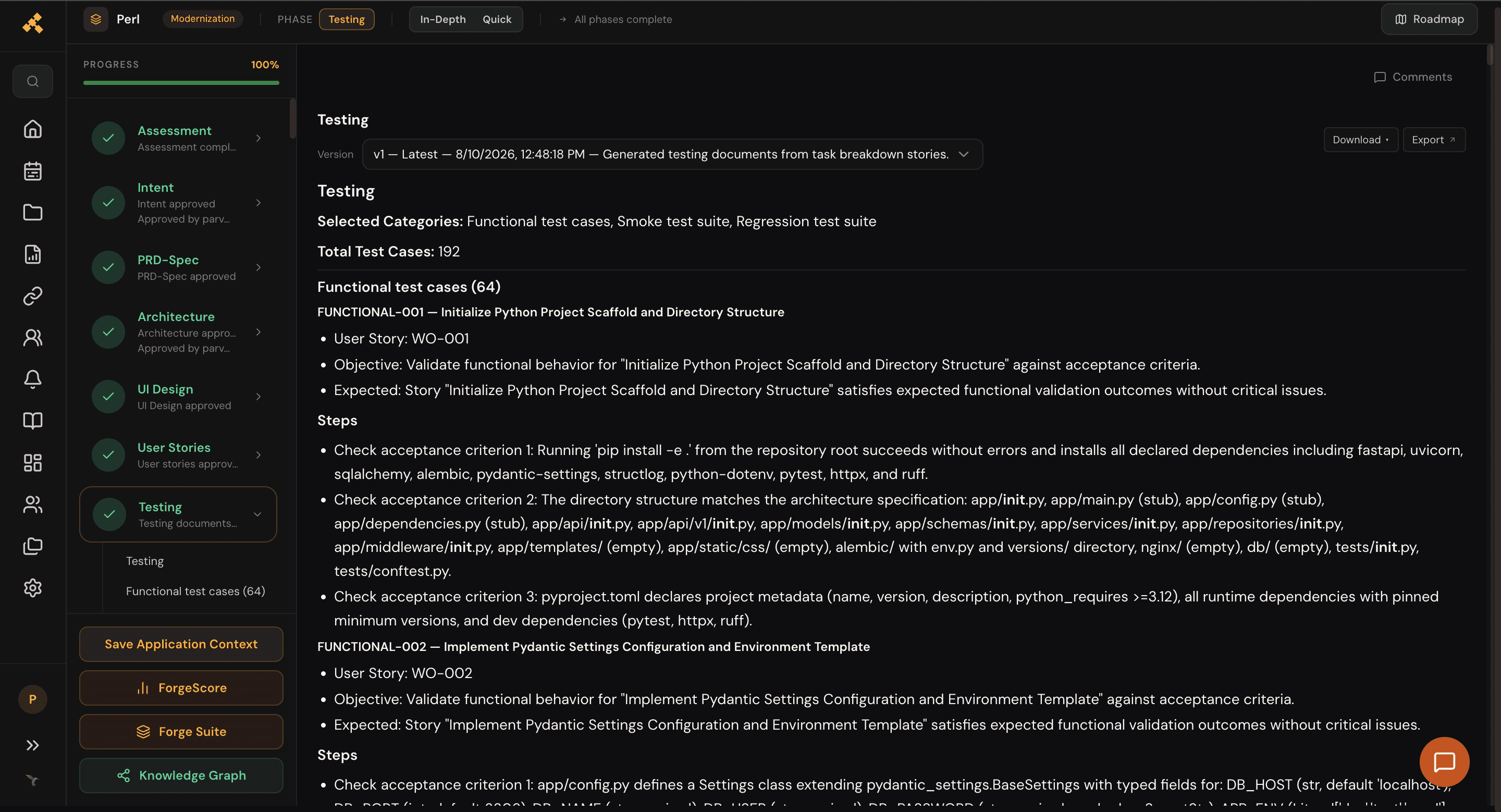Screen dimensions: 1501x812
Task: Open Forge Suite
Action: pyautogui.click(x=181, y=732)
